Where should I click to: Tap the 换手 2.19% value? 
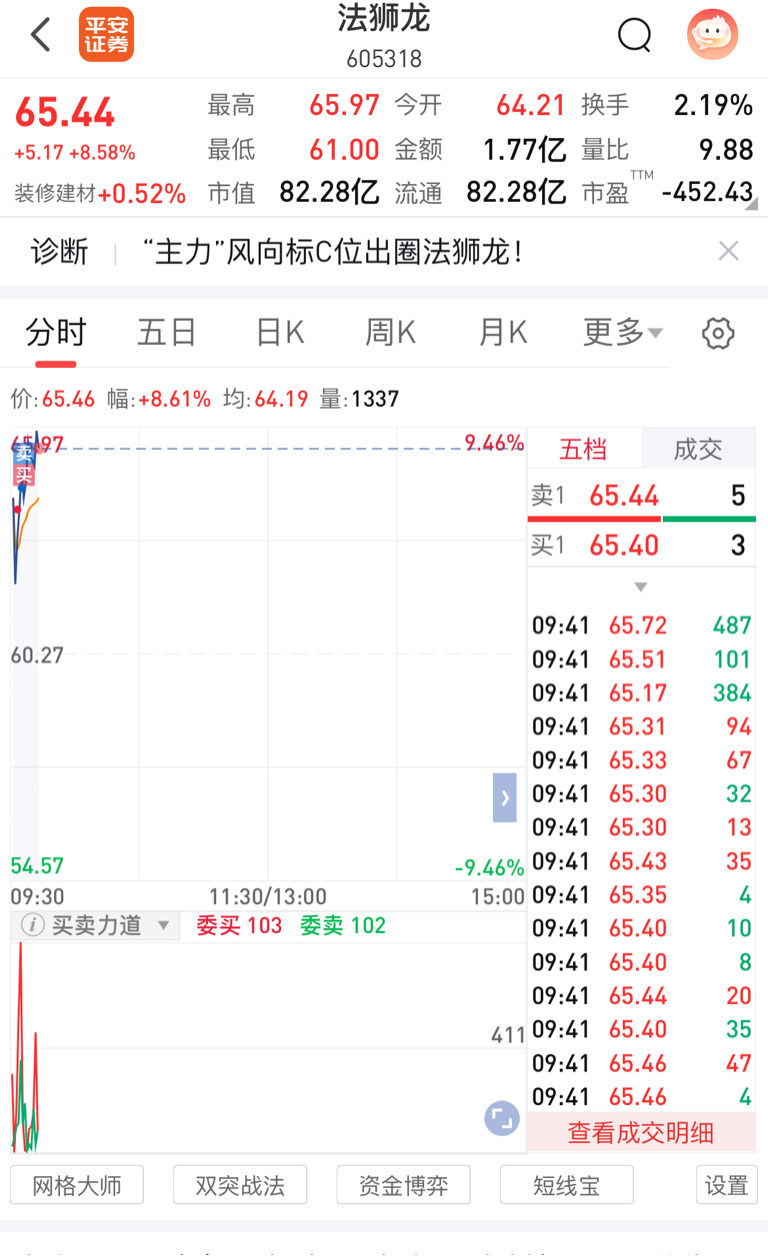click(x=713, y=104)
